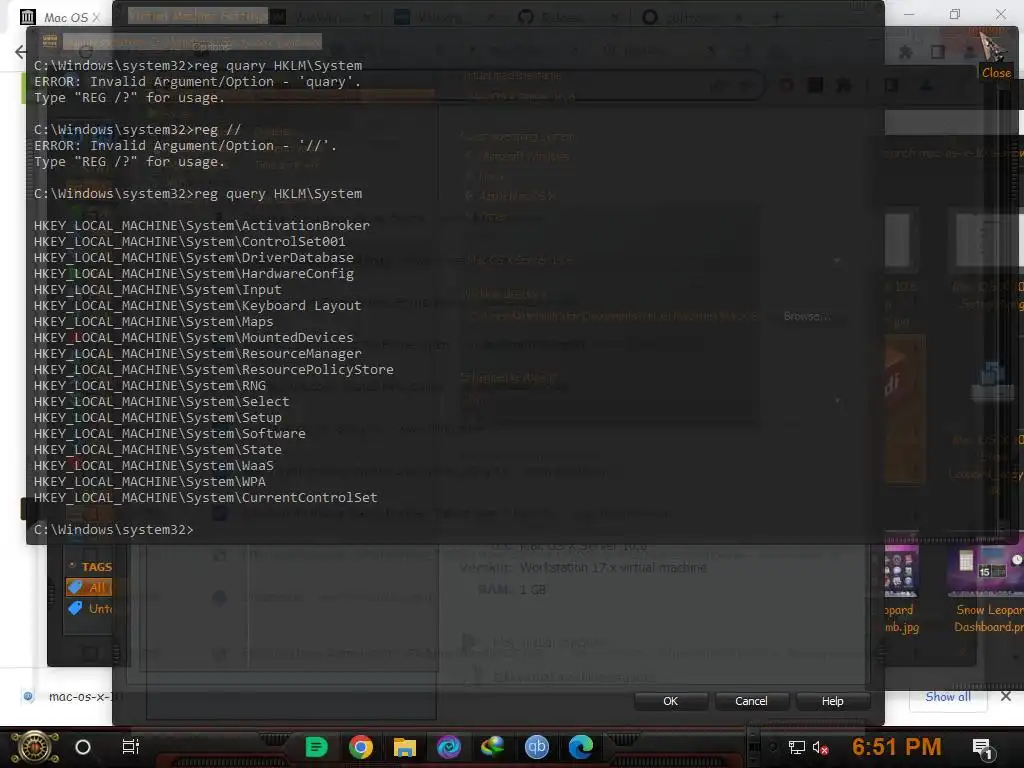Click the DriverDatabase registry key line
The width and height of the screenshot is (1024, 768).
(x=194, y=257)
